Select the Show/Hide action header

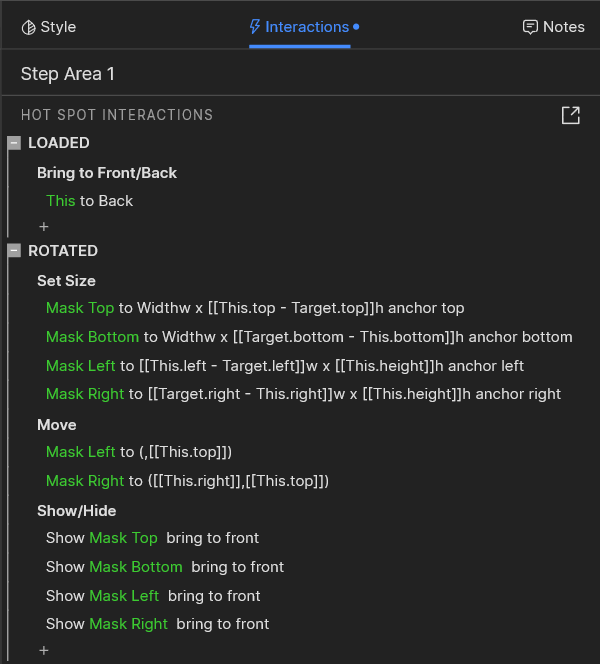tap(77, 511)
